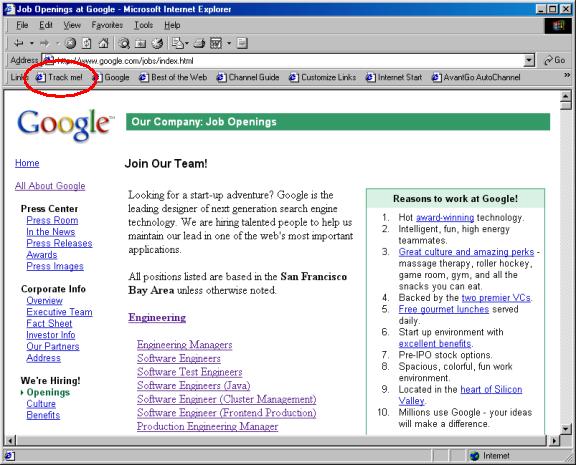Click the Google shortcut in Links bar
This screenshot has height=465, width=576.
click(111, 77)
